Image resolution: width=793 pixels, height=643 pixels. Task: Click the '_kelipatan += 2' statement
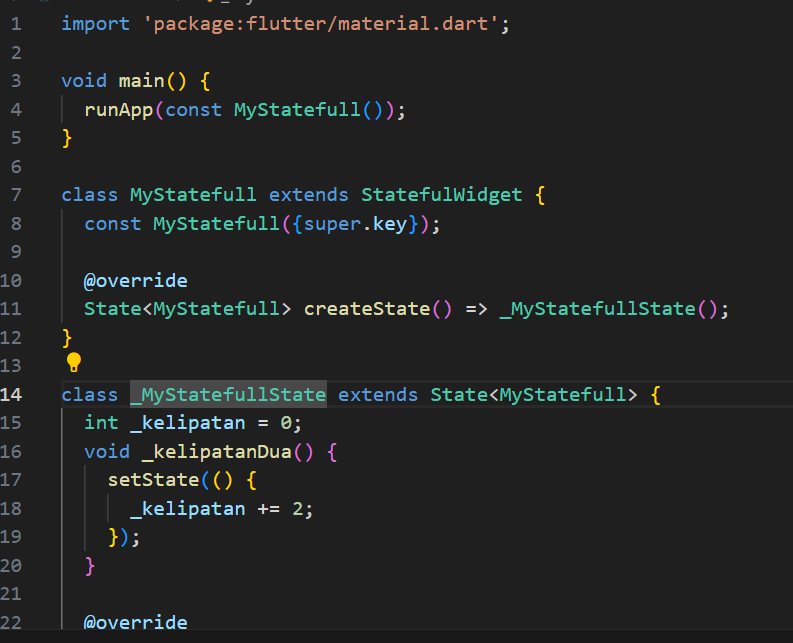[x=222, y=508]
